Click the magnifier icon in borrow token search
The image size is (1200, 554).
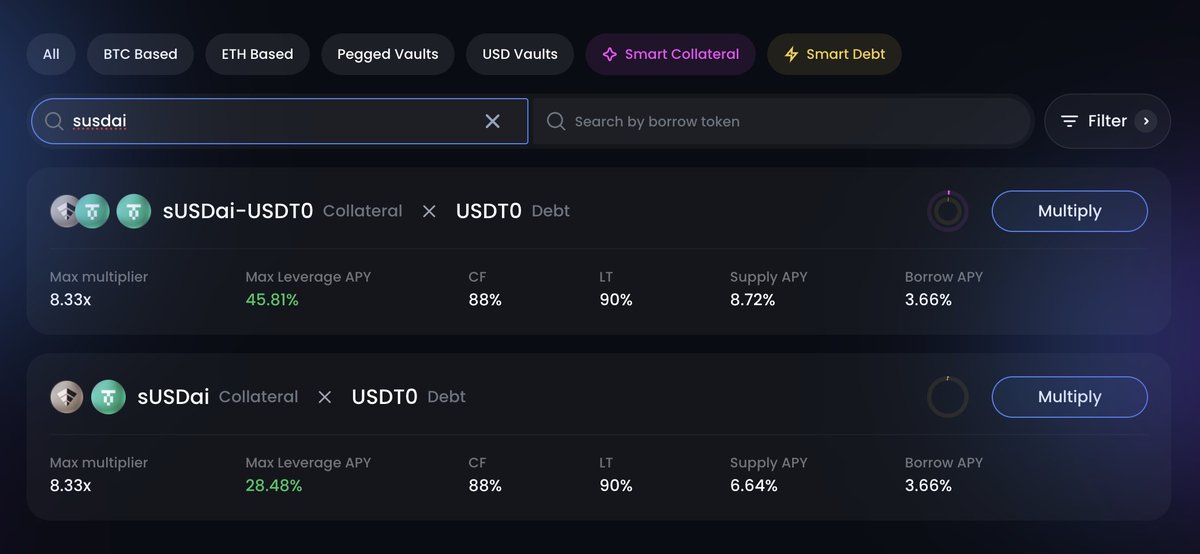[x=556, y=121]
